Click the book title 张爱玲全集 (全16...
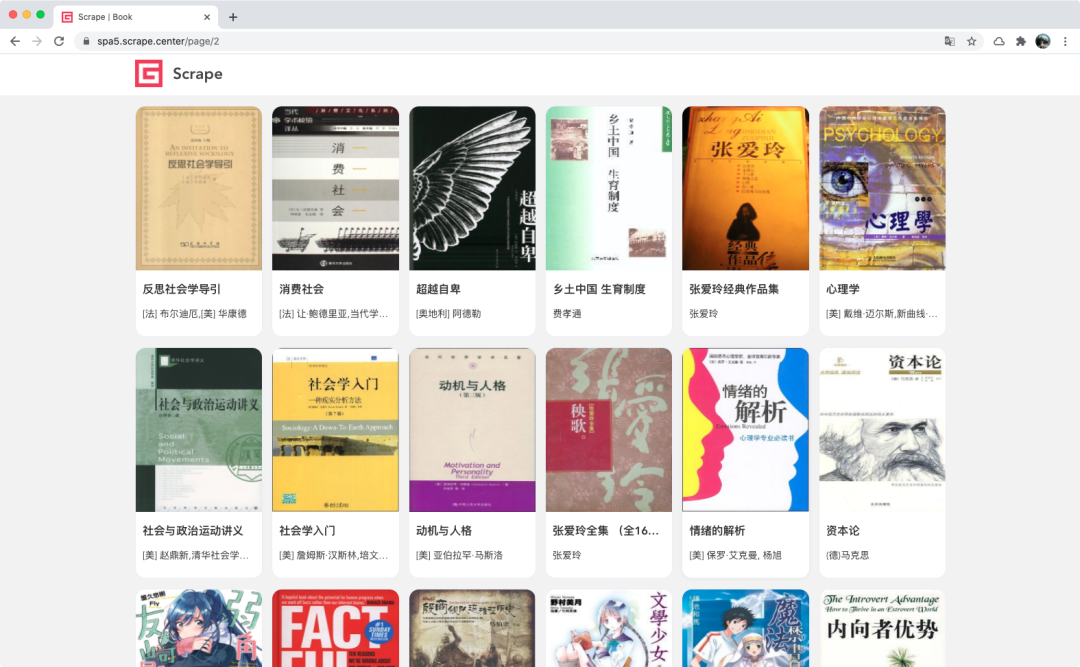The width and height of the screenshot is (1080, 667). [x=606, y=531]
